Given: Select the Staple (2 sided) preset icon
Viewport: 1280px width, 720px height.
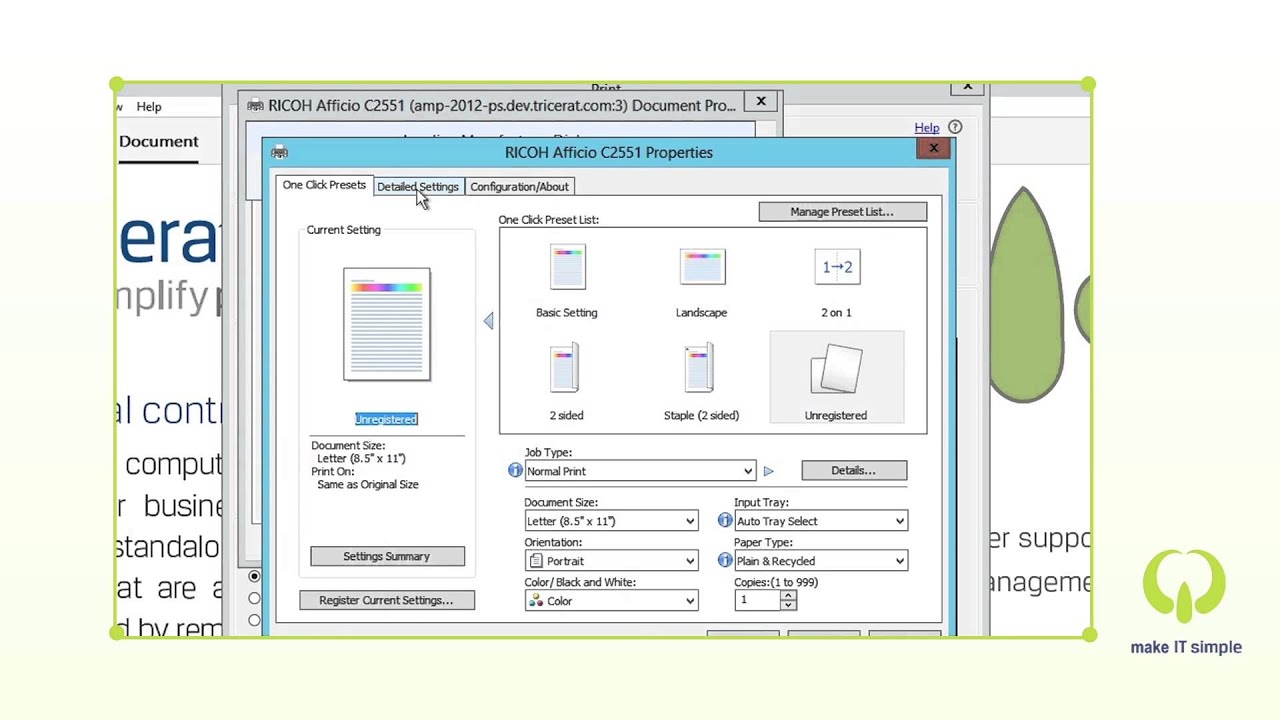Looking at the screenshot, I should coord(699,369).
